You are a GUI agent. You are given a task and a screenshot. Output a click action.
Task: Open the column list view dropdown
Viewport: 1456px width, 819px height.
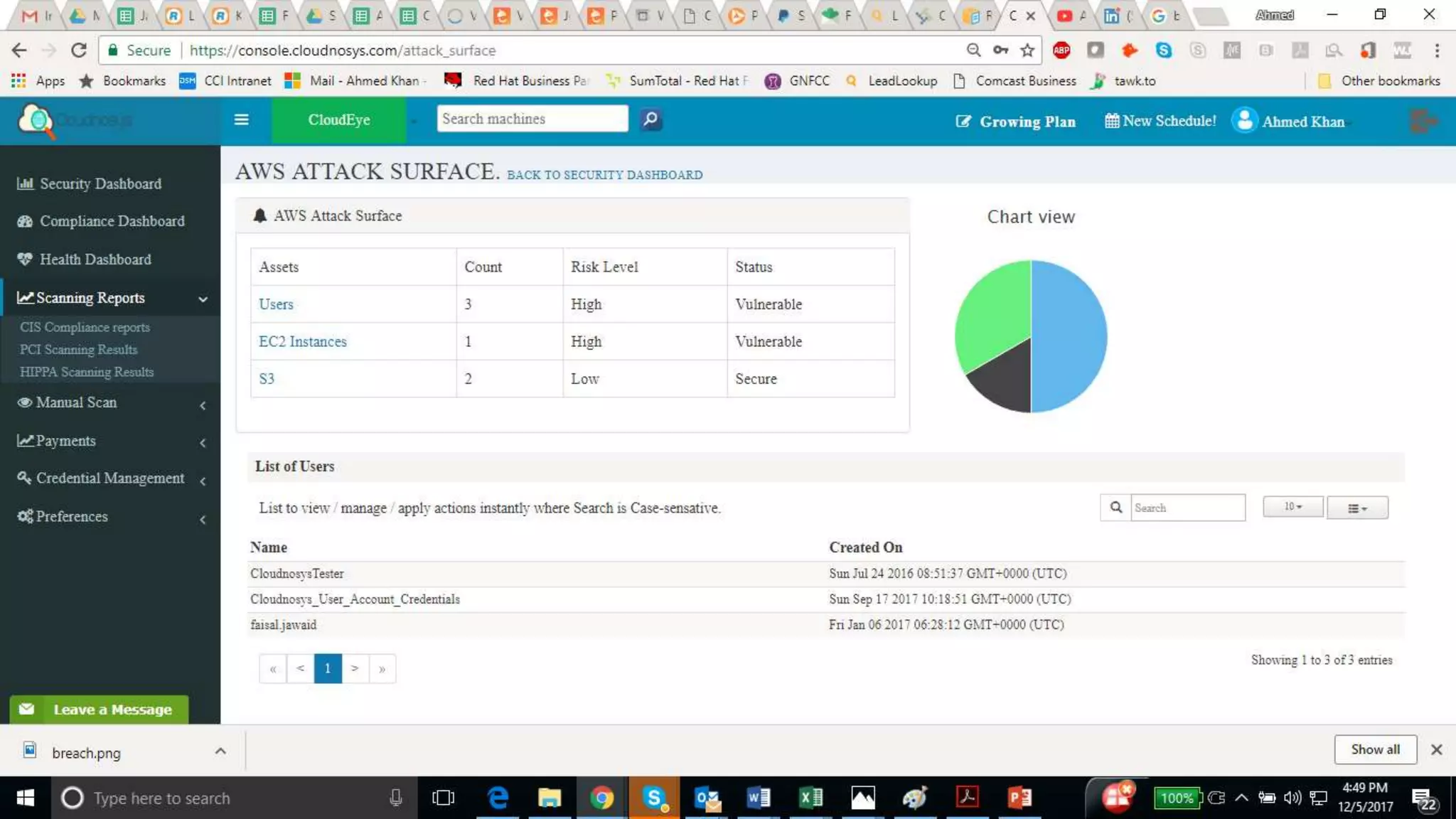1356,508
